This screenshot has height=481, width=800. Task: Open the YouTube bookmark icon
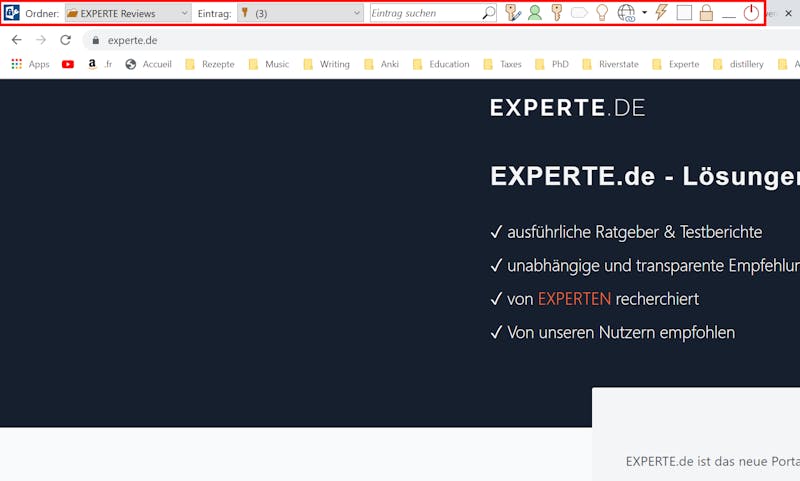(68, 64)
